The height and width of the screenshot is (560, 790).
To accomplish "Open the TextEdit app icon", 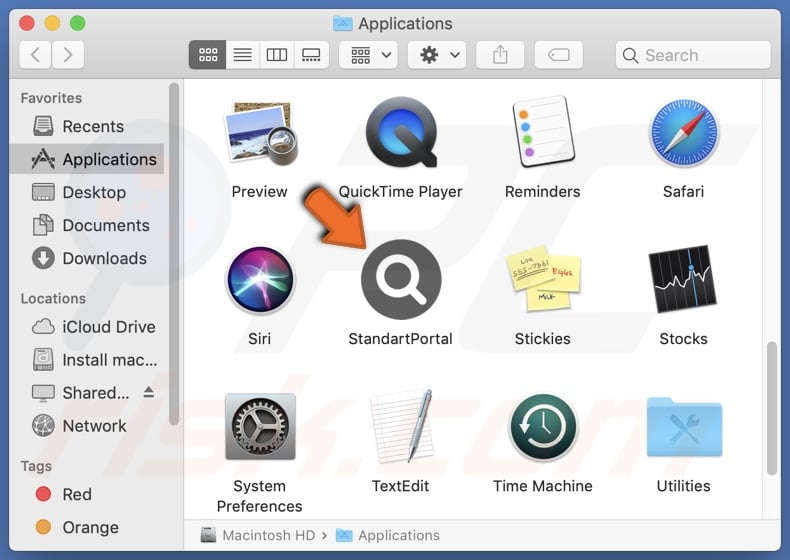I will click(402, 426).
